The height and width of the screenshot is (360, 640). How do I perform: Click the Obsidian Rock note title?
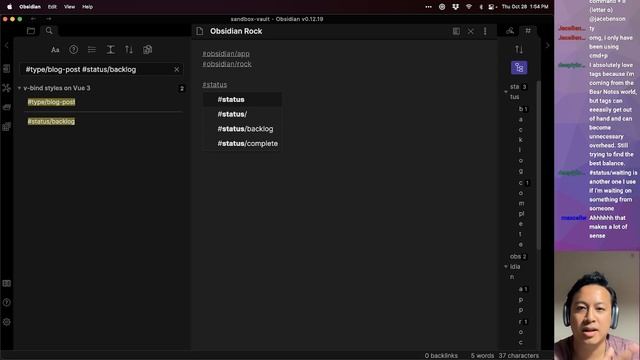236,31
